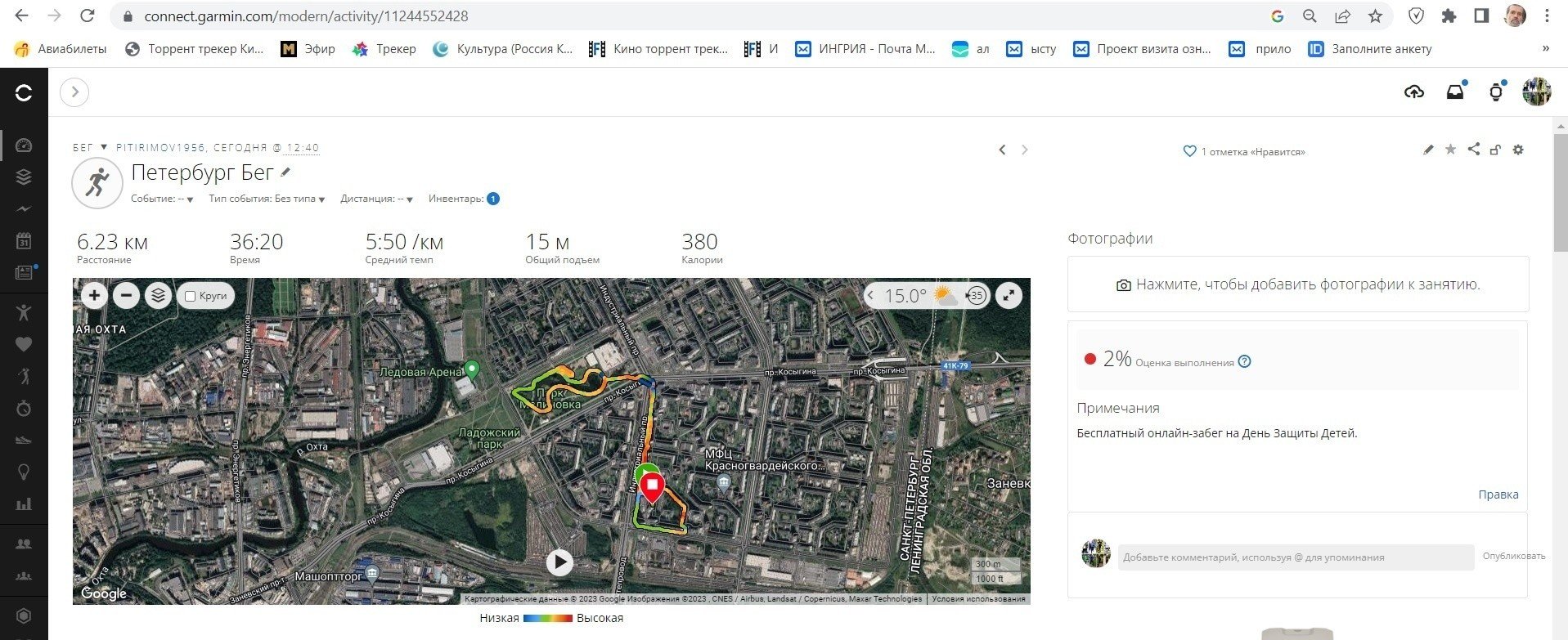Viewport: 1568px width, 640px height.
Task: Reload the page in browser
Action: [87, 16]
